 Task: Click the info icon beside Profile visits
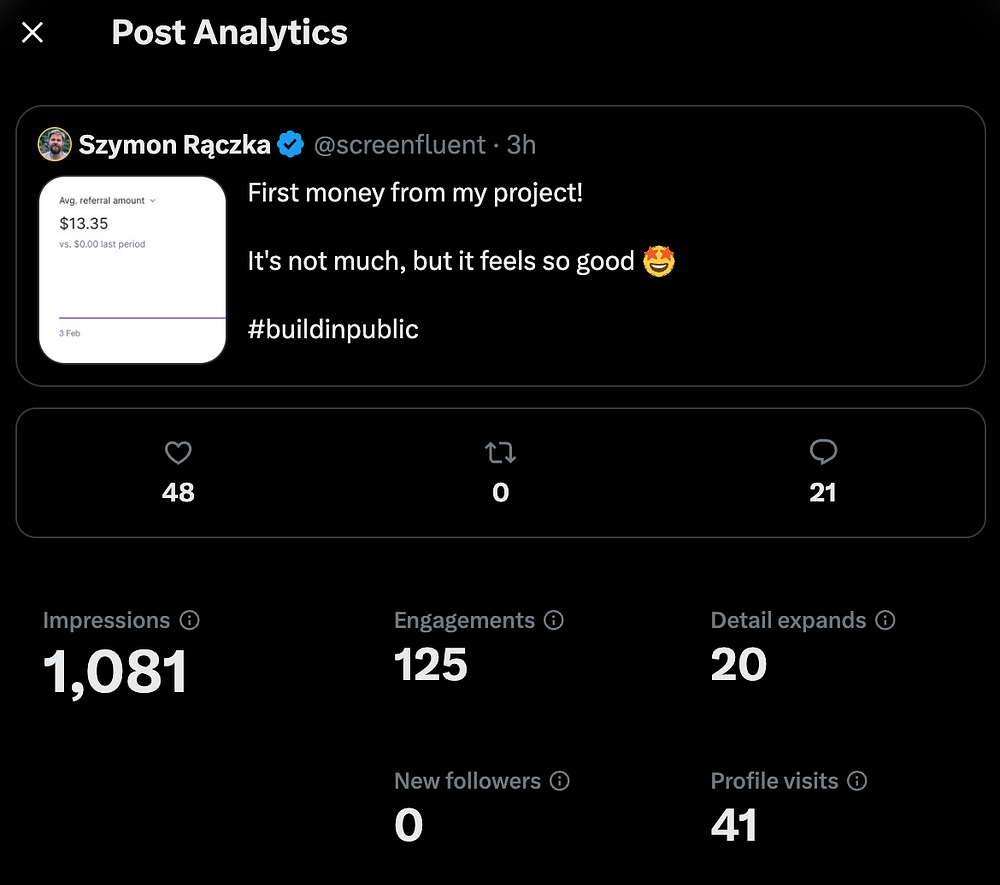coord(857,780)
